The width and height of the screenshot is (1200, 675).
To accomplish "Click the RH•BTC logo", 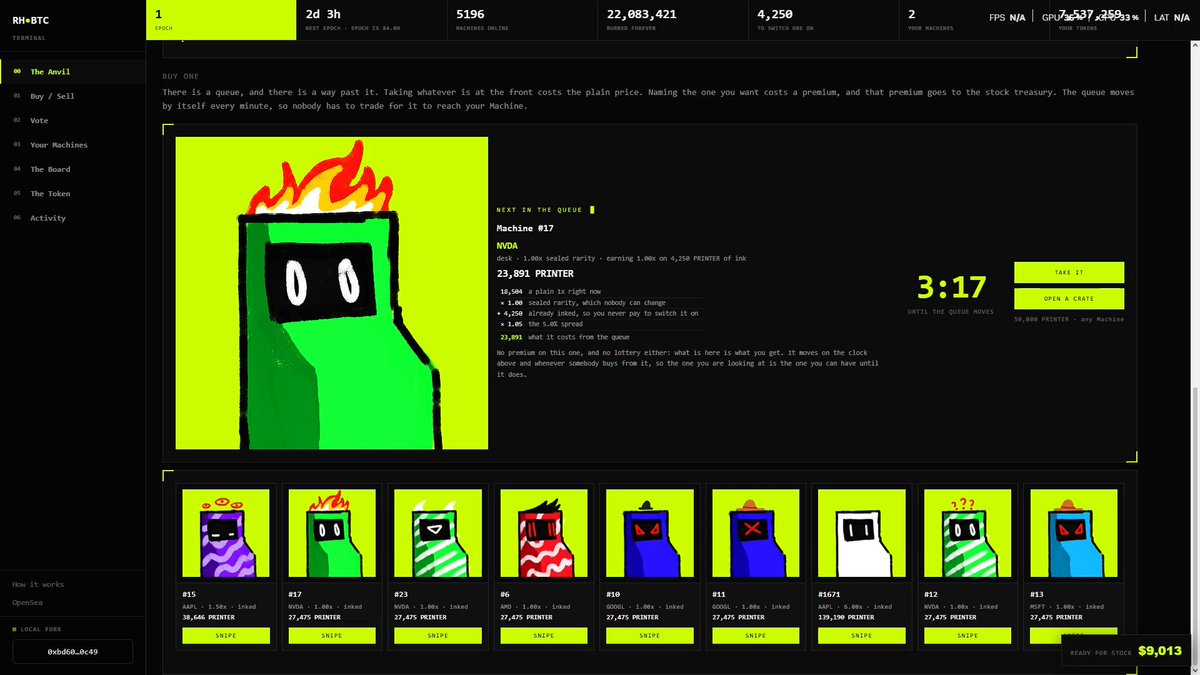I will [x=32, y=20].
